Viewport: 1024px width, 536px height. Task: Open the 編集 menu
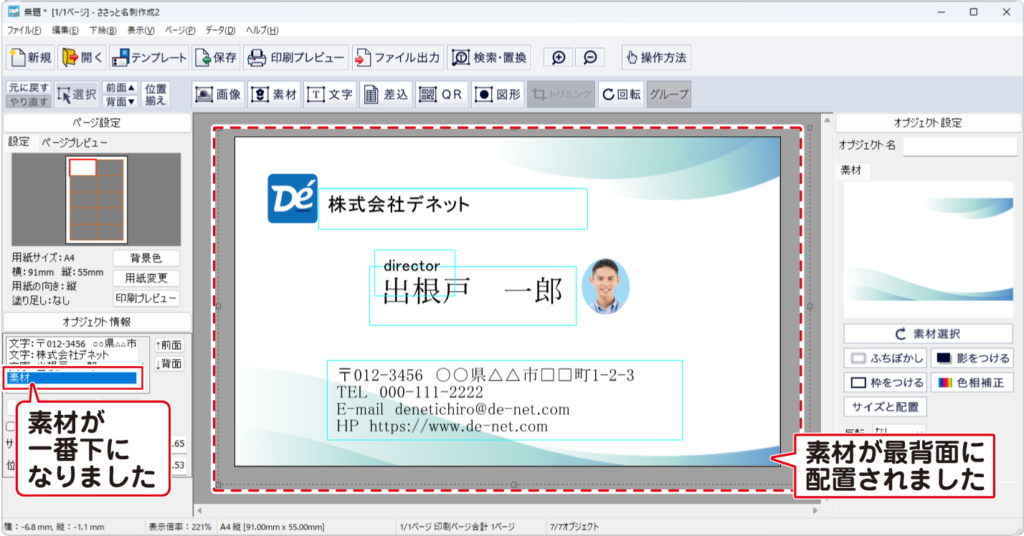65,31
